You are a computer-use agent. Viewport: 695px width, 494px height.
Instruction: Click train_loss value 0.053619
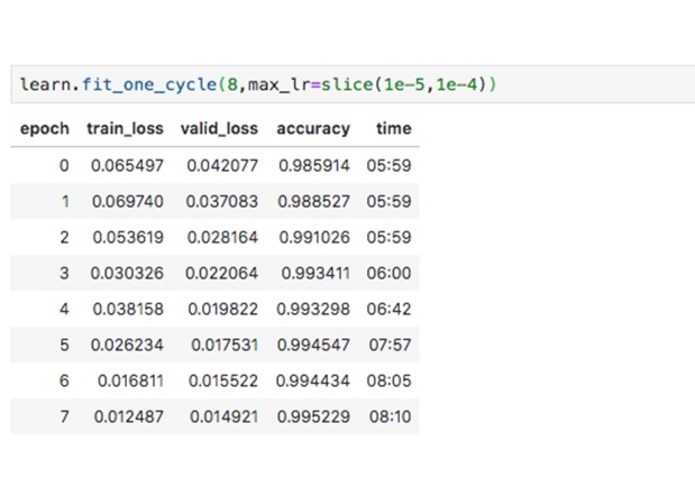point(128,237)
